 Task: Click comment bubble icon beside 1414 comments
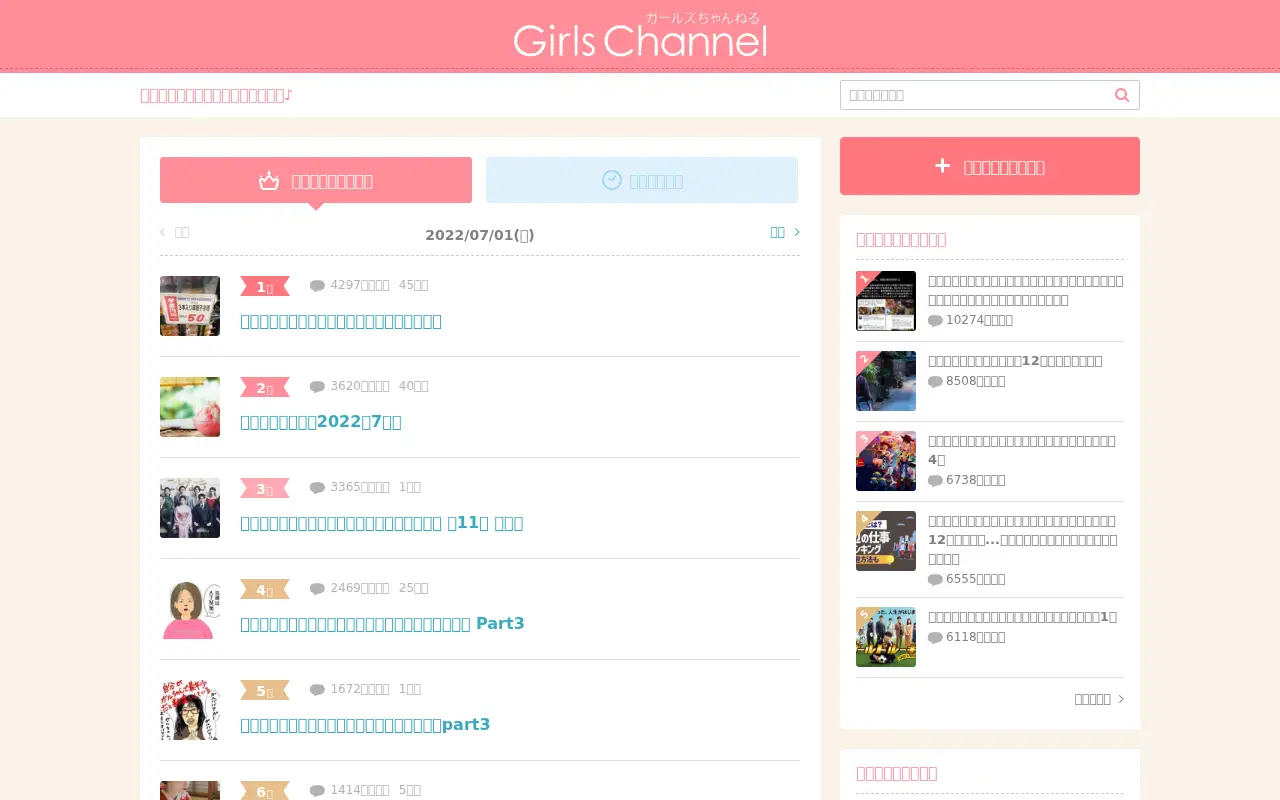point(317,790)
